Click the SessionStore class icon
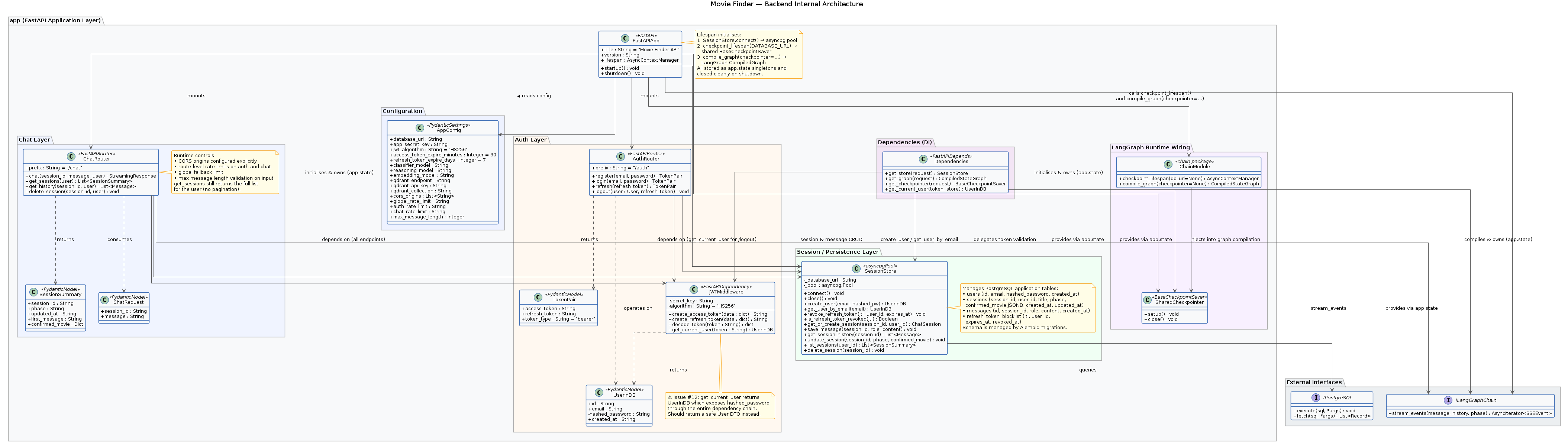The width and height of the screenshot is (1568, 445). [856, 269]
